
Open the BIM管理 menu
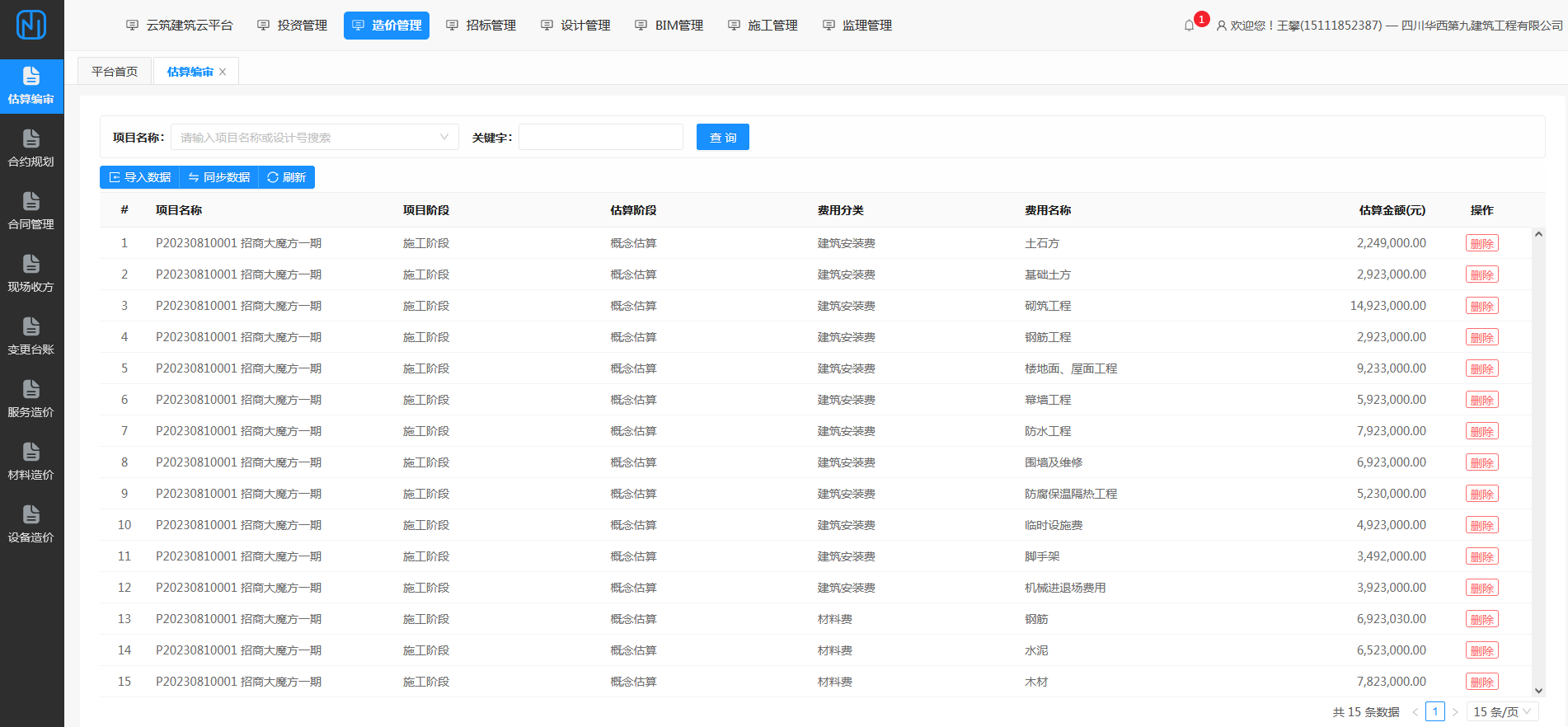669,26
